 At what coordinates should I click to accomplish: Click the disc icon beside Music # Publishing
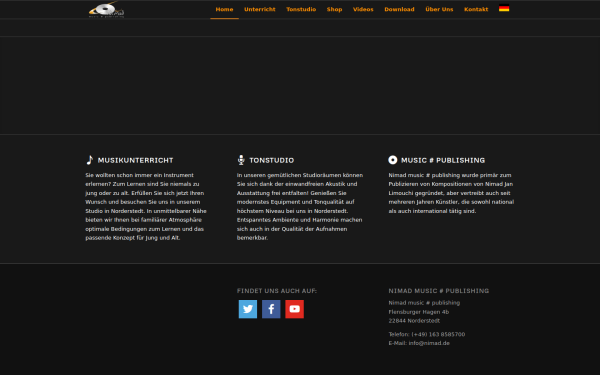(x=393, y=160)
